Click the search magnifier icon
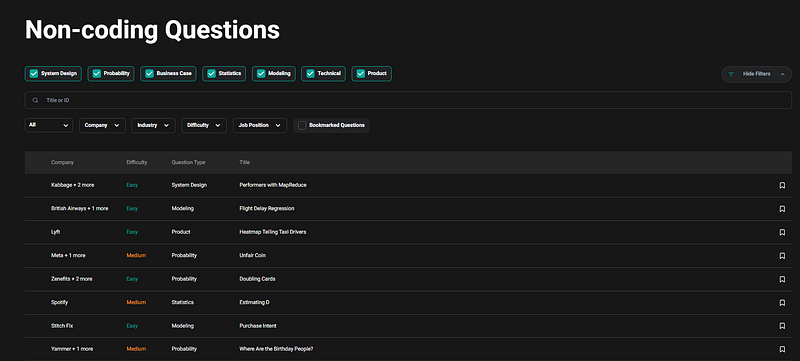The image size is (800, 361). [35, 100]
